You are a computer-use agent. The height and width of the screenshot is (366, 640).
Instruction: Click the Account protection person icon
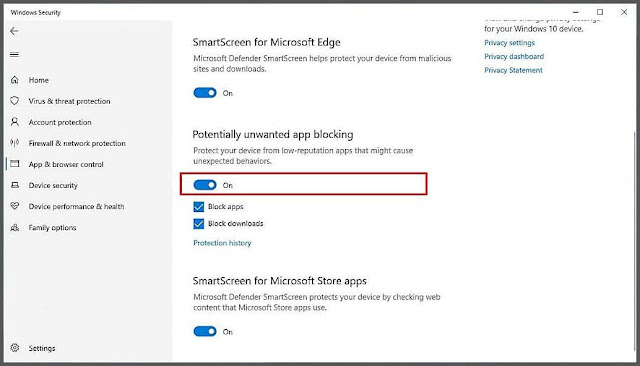(x=15, y=122)
